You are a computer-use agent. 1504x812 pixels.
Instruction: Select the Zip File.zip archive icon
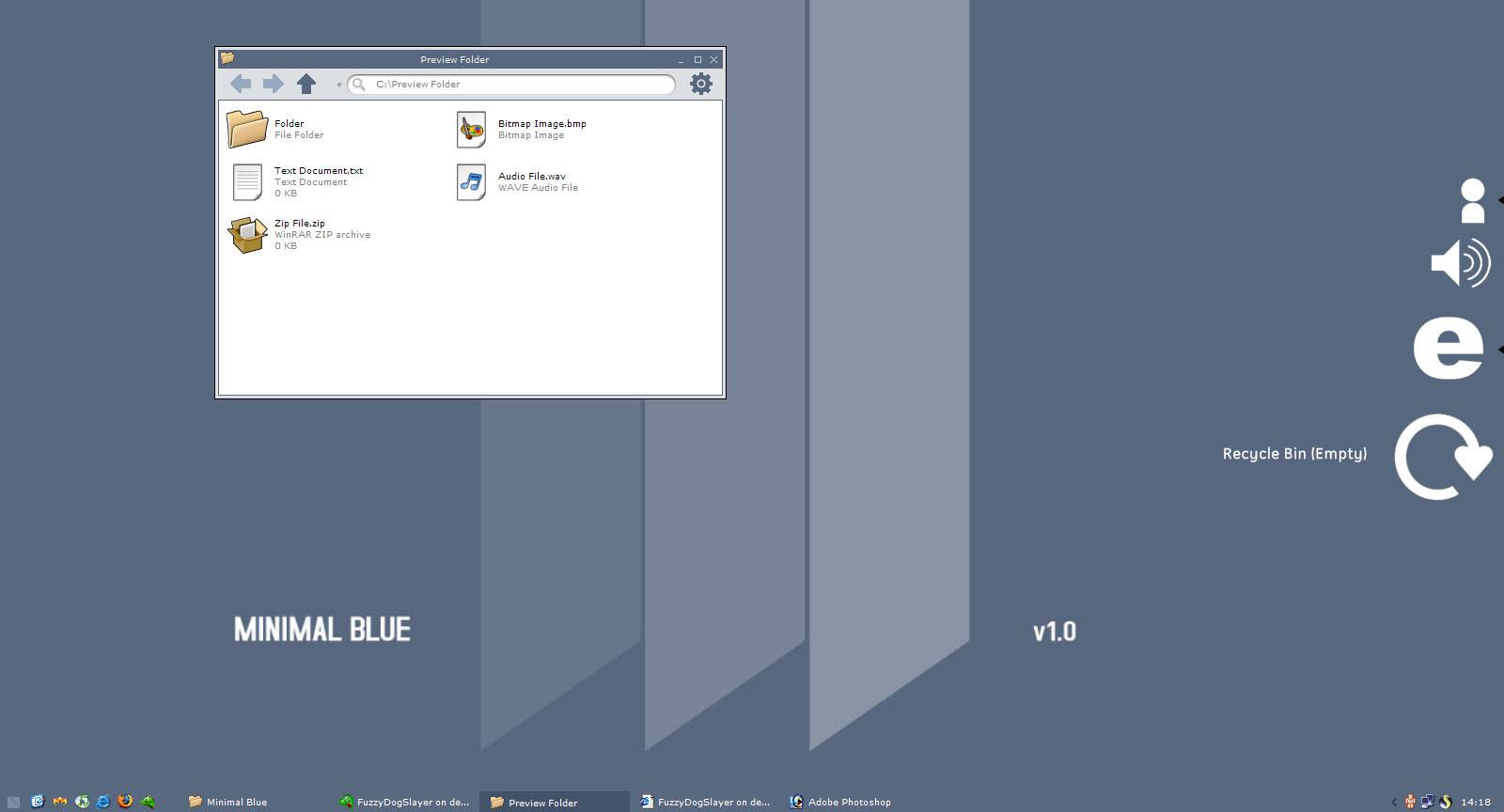(248, 235)
